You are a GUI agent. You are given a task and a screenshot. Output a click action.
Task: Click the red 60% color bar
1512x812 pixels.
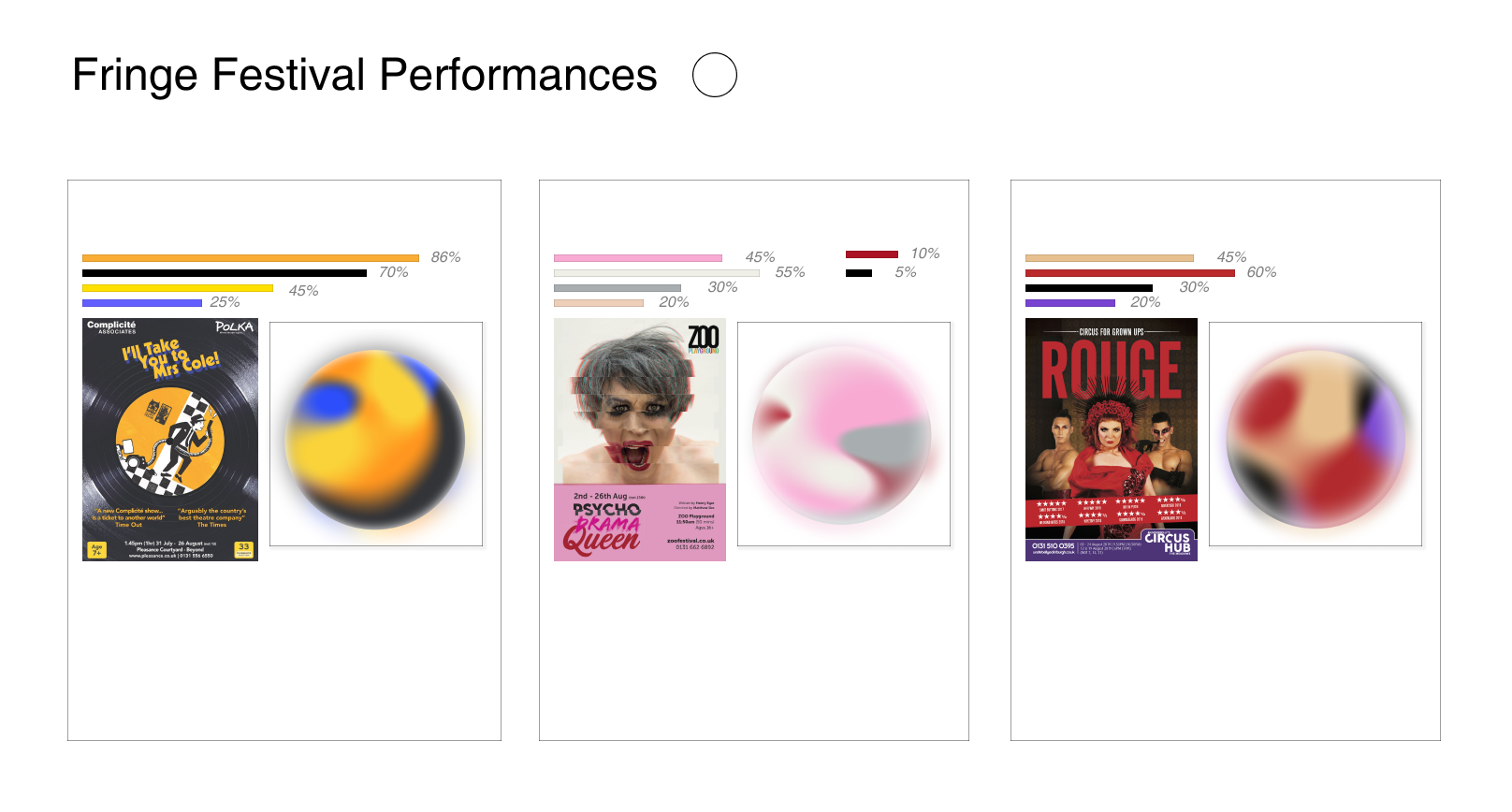[1130, 273]
